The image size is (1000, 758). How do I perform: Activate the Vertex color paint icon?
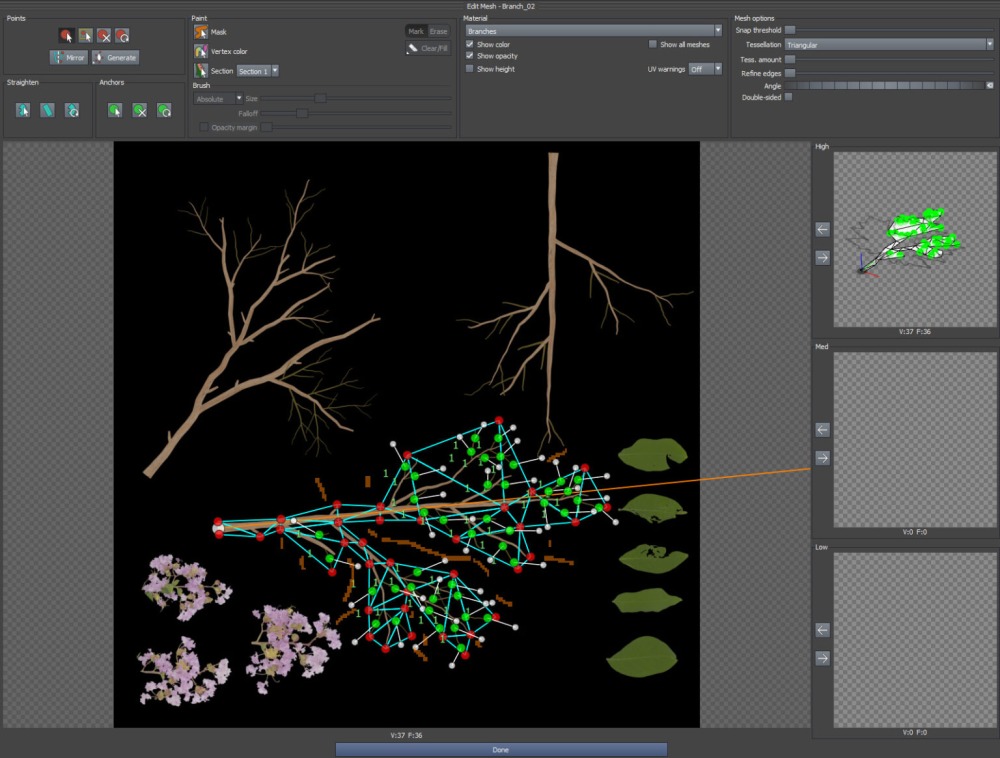(x=201, y=51)
